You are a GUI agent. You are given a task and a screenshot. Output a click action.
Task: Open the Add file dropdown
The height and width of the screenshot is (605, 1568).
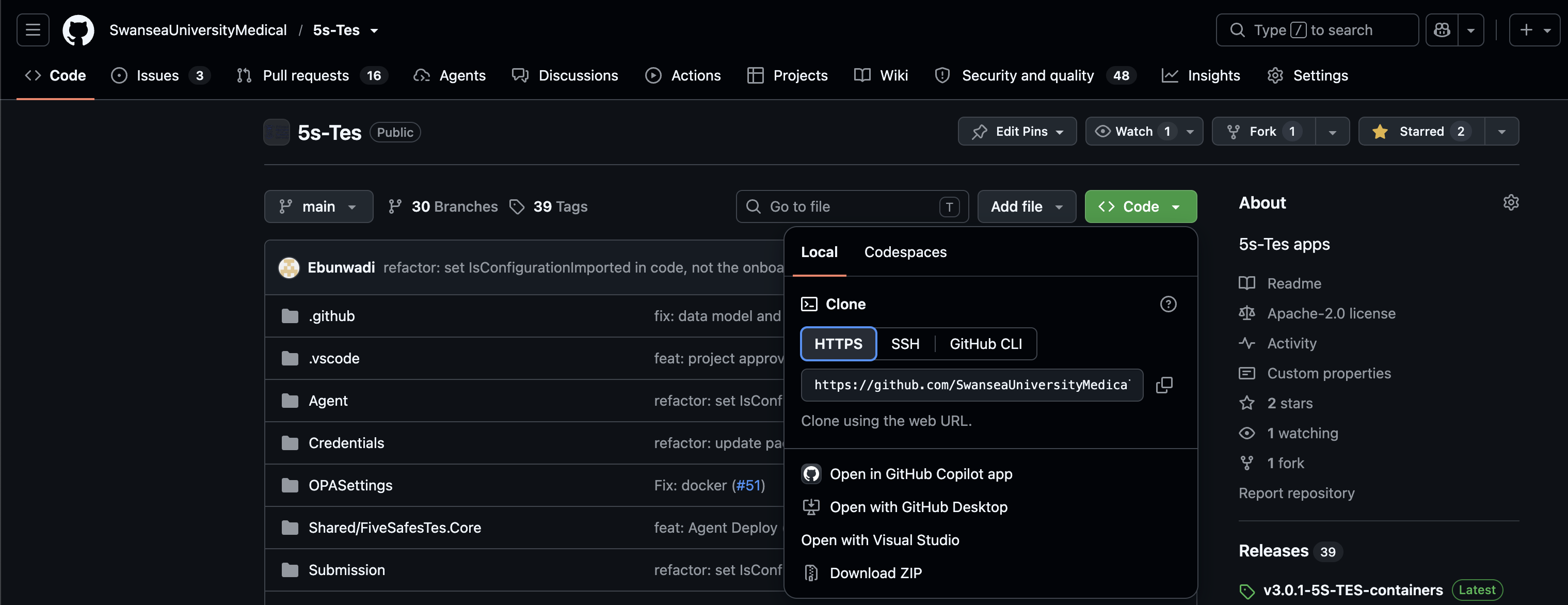[x=1026, y=207]
